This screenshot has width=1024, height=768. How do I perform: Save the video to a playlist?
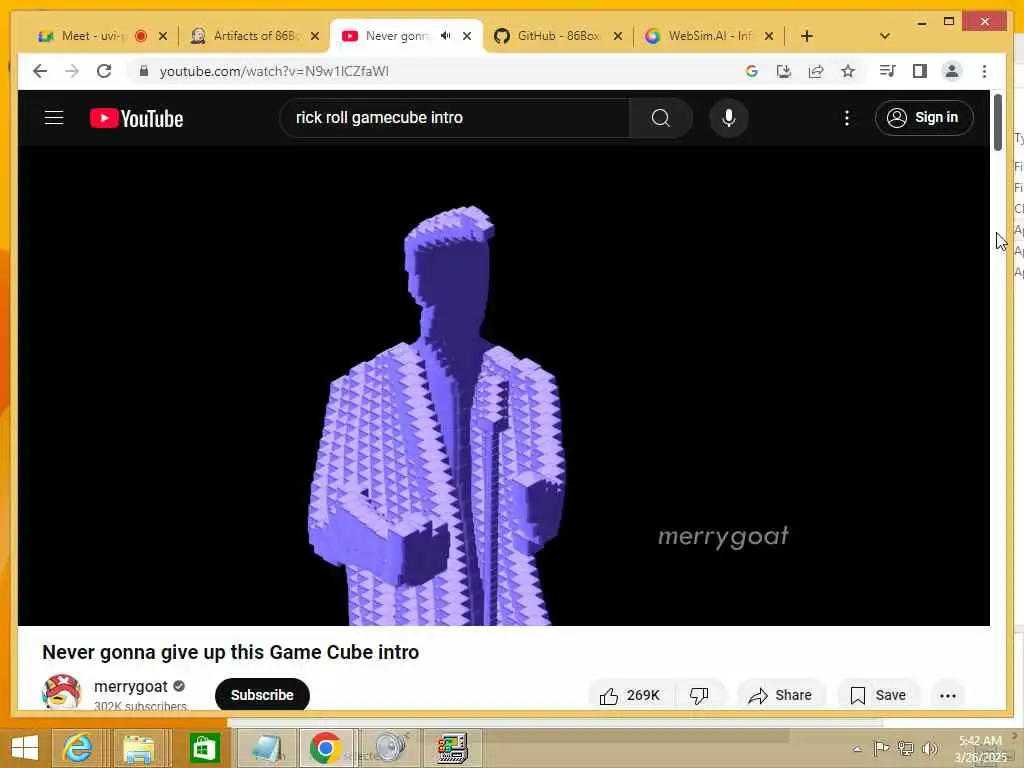(878, 696)
